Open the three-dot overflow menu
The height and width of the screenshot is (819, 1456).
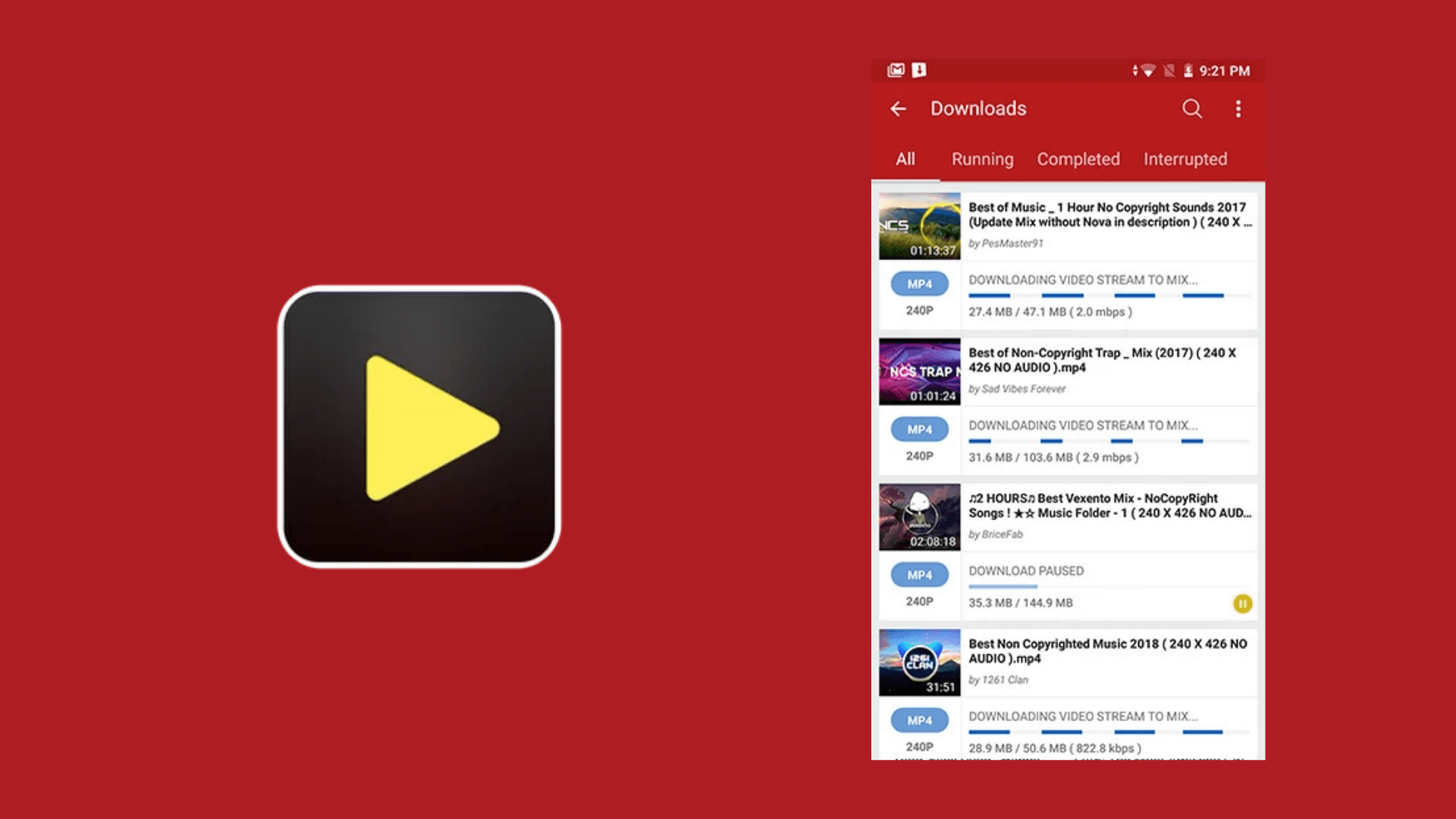click(1238, 109)
